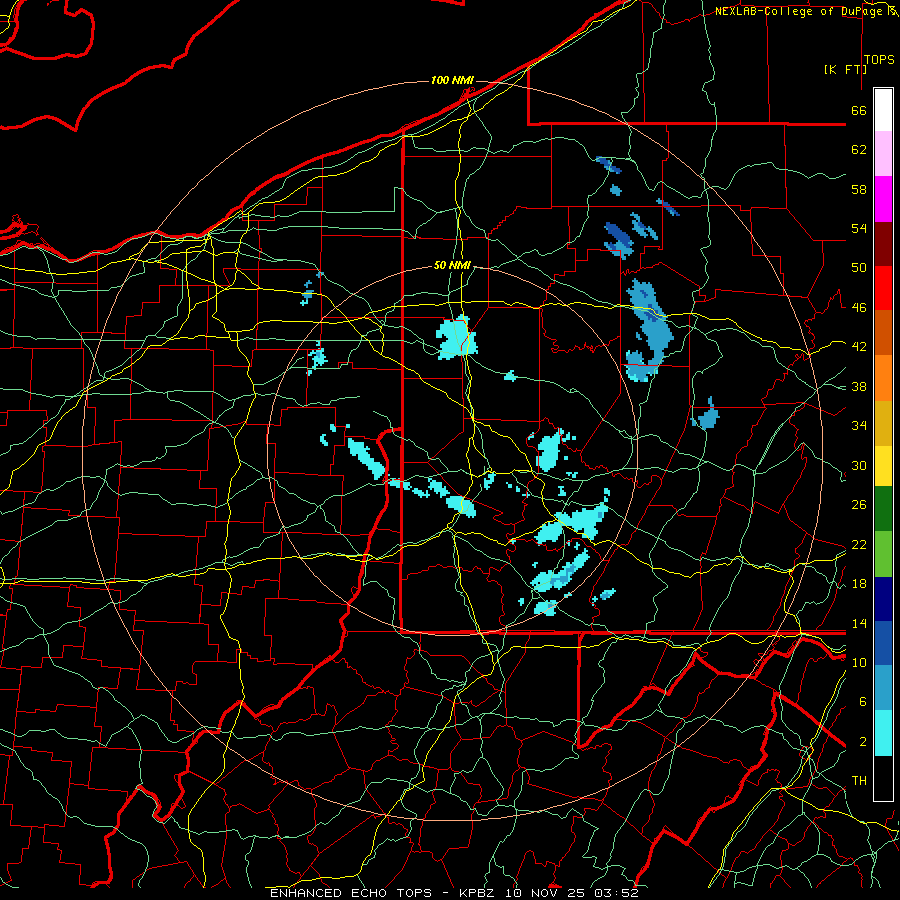Pick the dark orange legend color block
900x900 pixels.
pos(883,333)
